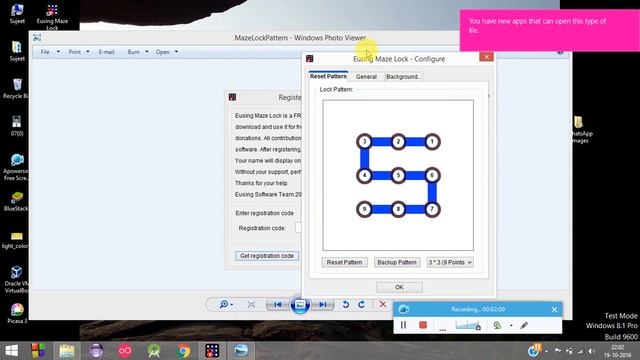Launch the Picasa 3 desktop shortcut
640x360 pixels.
point(17,313)
